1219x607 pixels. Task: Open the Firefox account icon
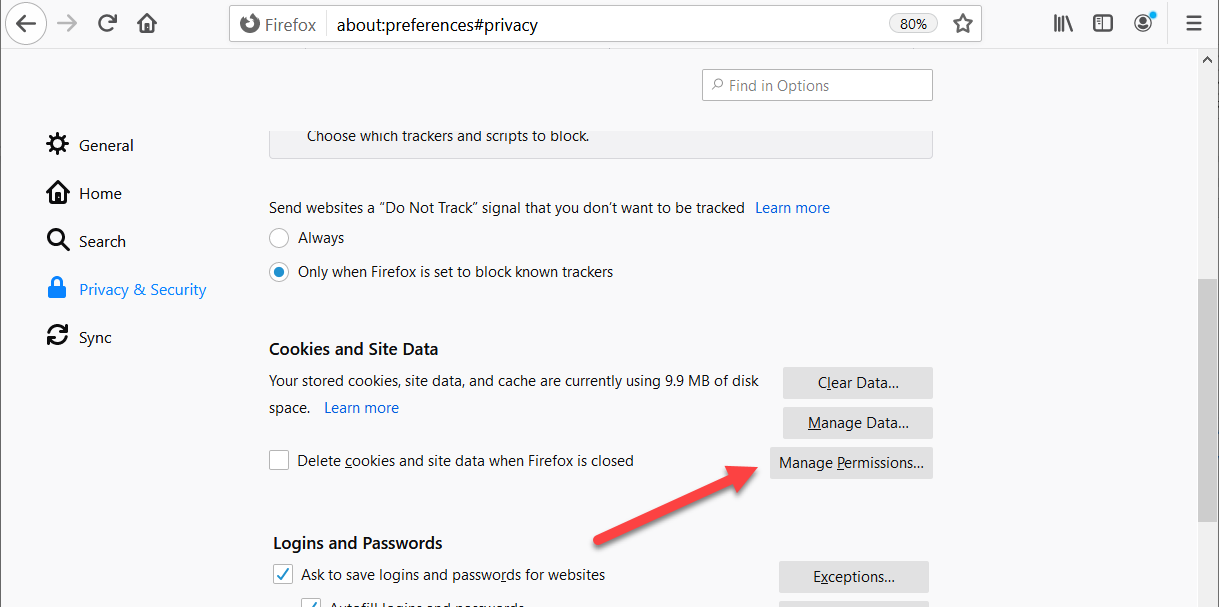tap(1144, 24)
